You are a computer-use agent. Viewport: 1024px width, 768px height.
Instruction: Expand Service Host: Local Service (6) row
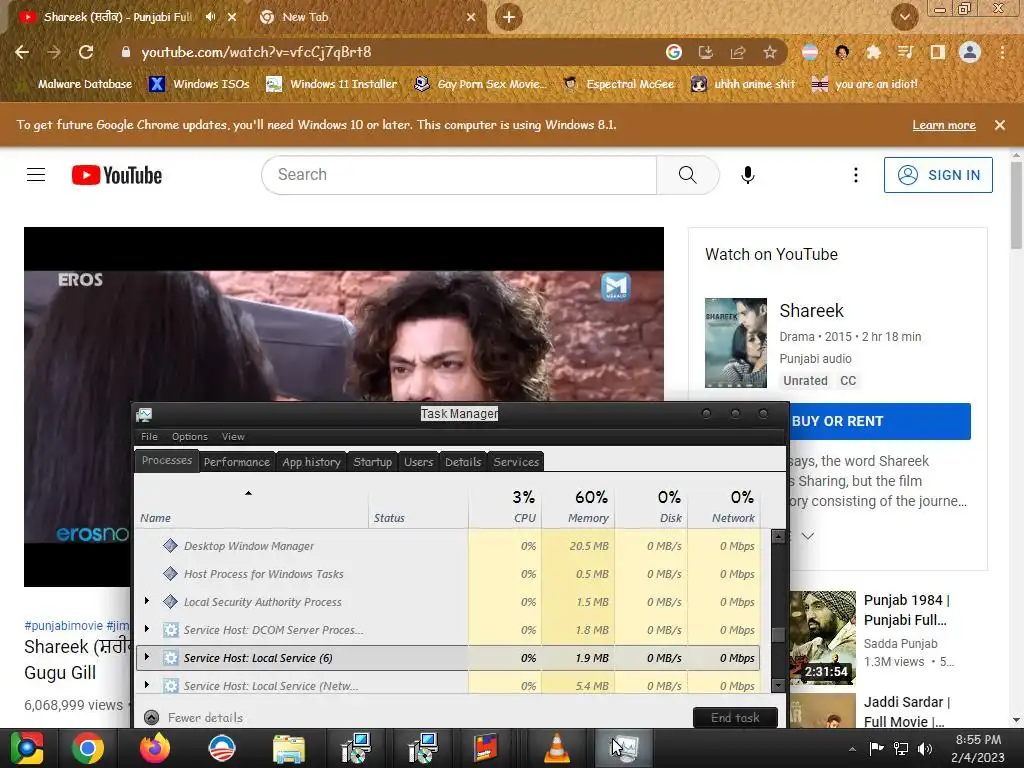tap(147, 657)
